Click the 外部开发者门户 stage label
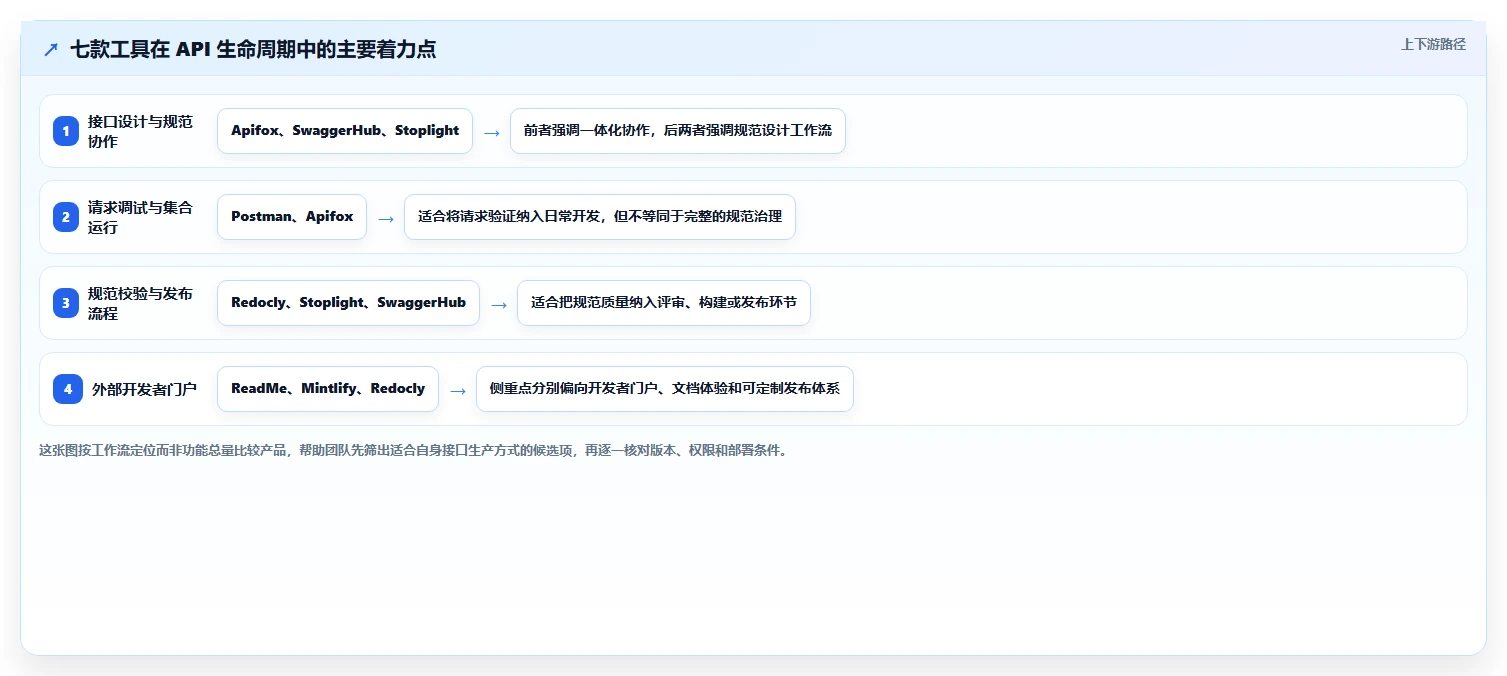The height and width of the screenshot is (676, 1507). click(144, 389)
